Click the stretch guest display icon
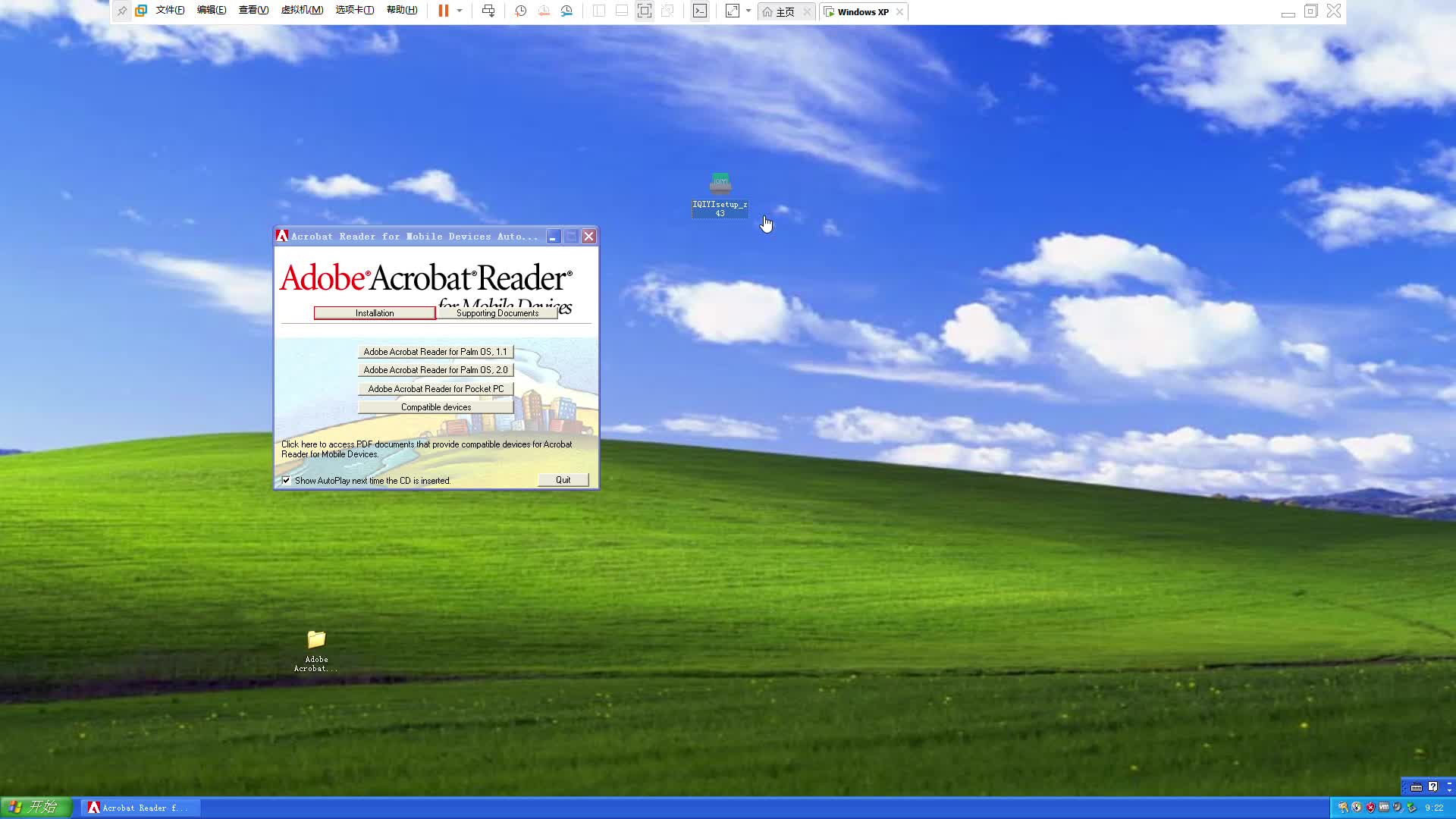The height and width of the screenshot is (819, 1456). pos(733,11)
